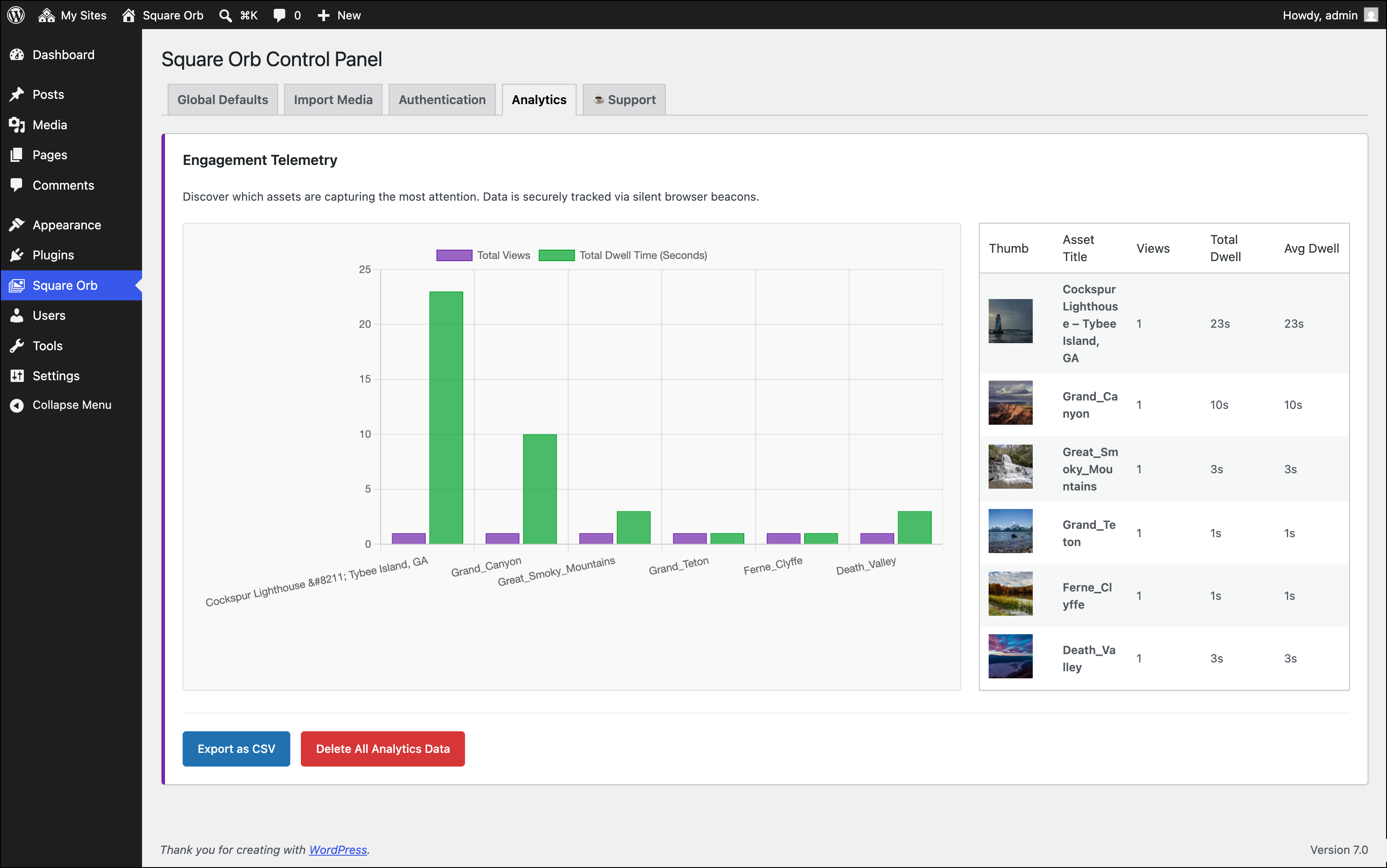Click the comments bubble icon in admin bar
This screenshot has width=1387, height=868.
pyautogui.click(x=280, y=15)
